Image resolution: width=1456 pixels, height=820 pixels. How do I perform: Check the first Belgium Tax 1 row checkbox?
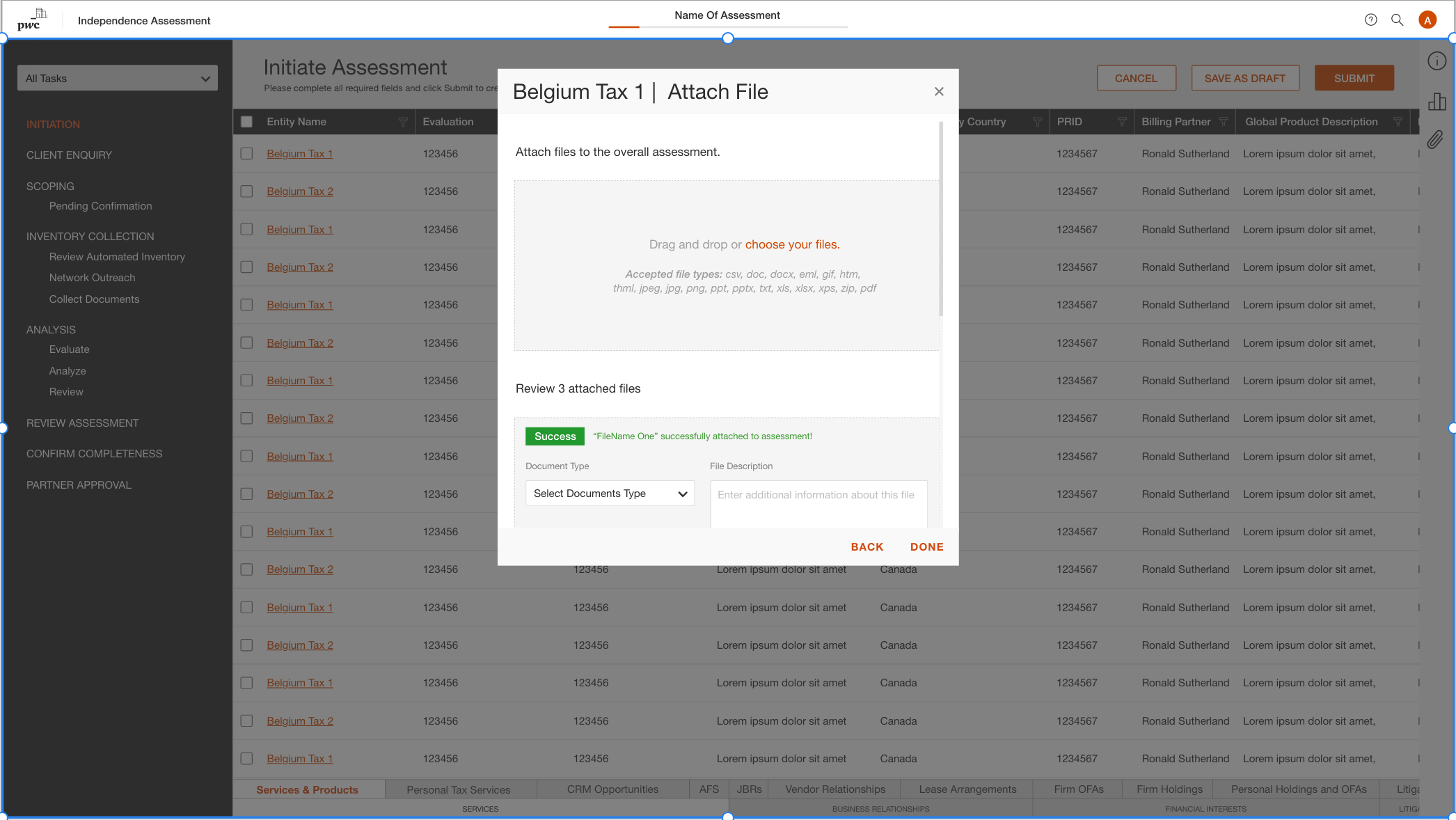coord(246,154)
